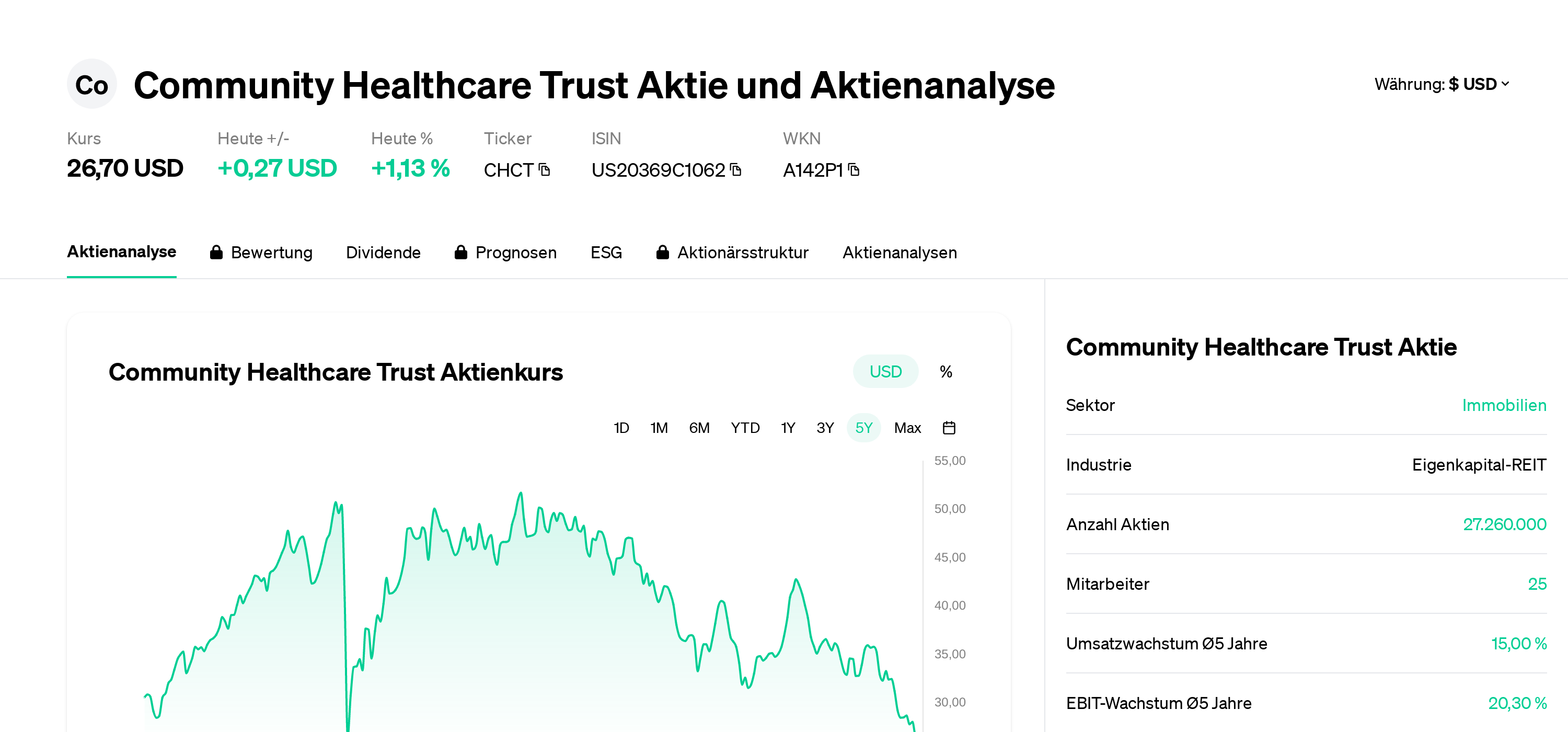Viewport: 1568px width, 732px height.
Task: Click the Co company logo
Action: tap(91, 84)
